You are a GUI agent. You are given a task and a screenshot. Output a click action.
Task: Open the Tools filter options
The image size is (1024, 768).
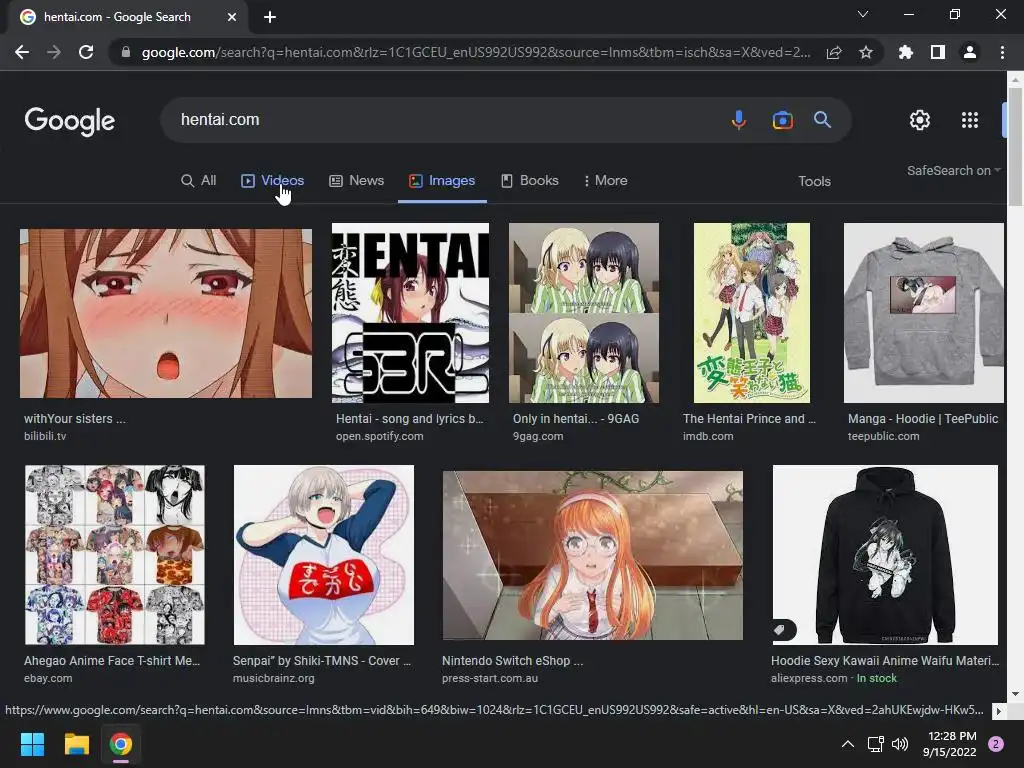[x=814, y=182]
